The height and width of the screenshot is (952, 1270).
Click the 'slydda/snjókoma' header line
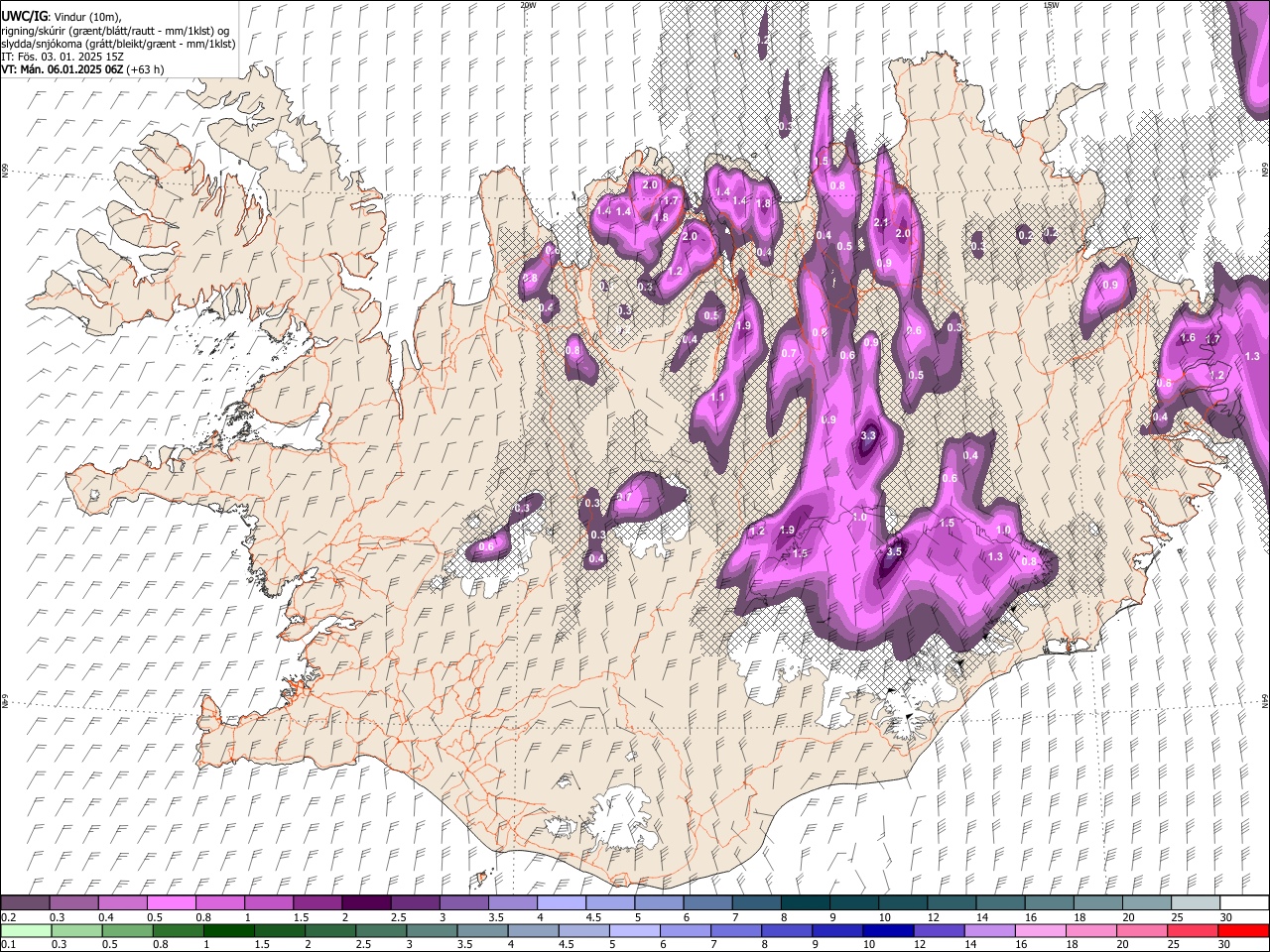pos(118,44)
